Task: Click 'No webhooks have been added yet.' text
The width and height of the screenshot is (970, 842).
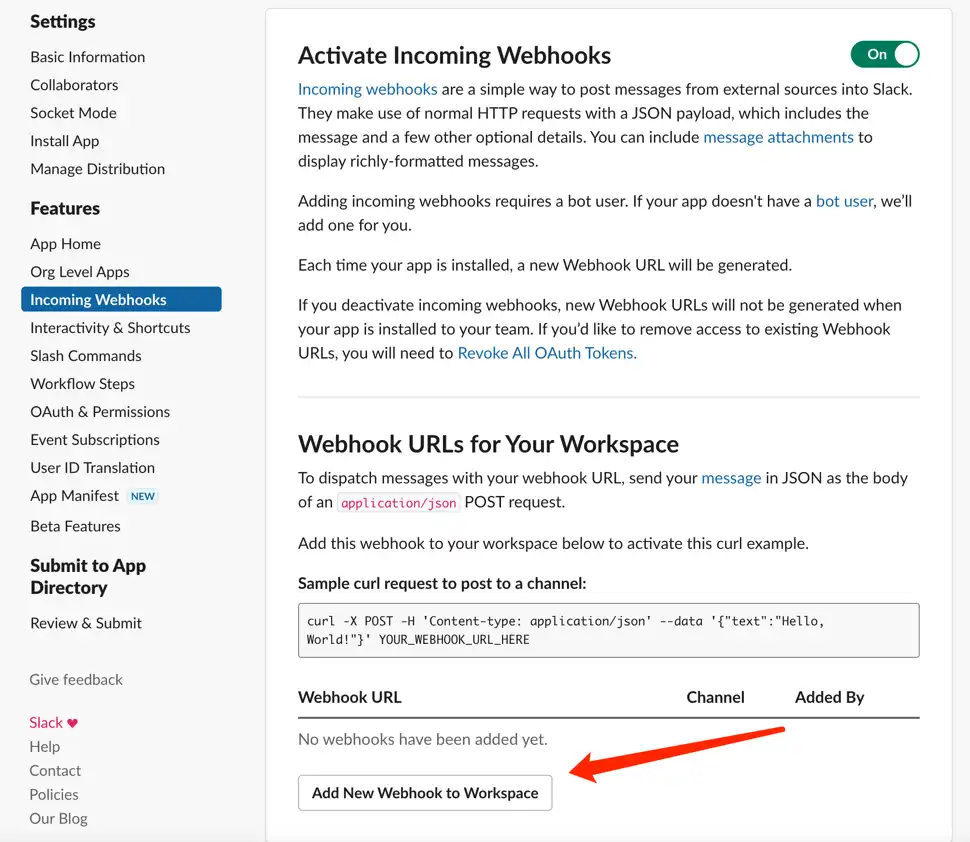Action: click(423, 739)
